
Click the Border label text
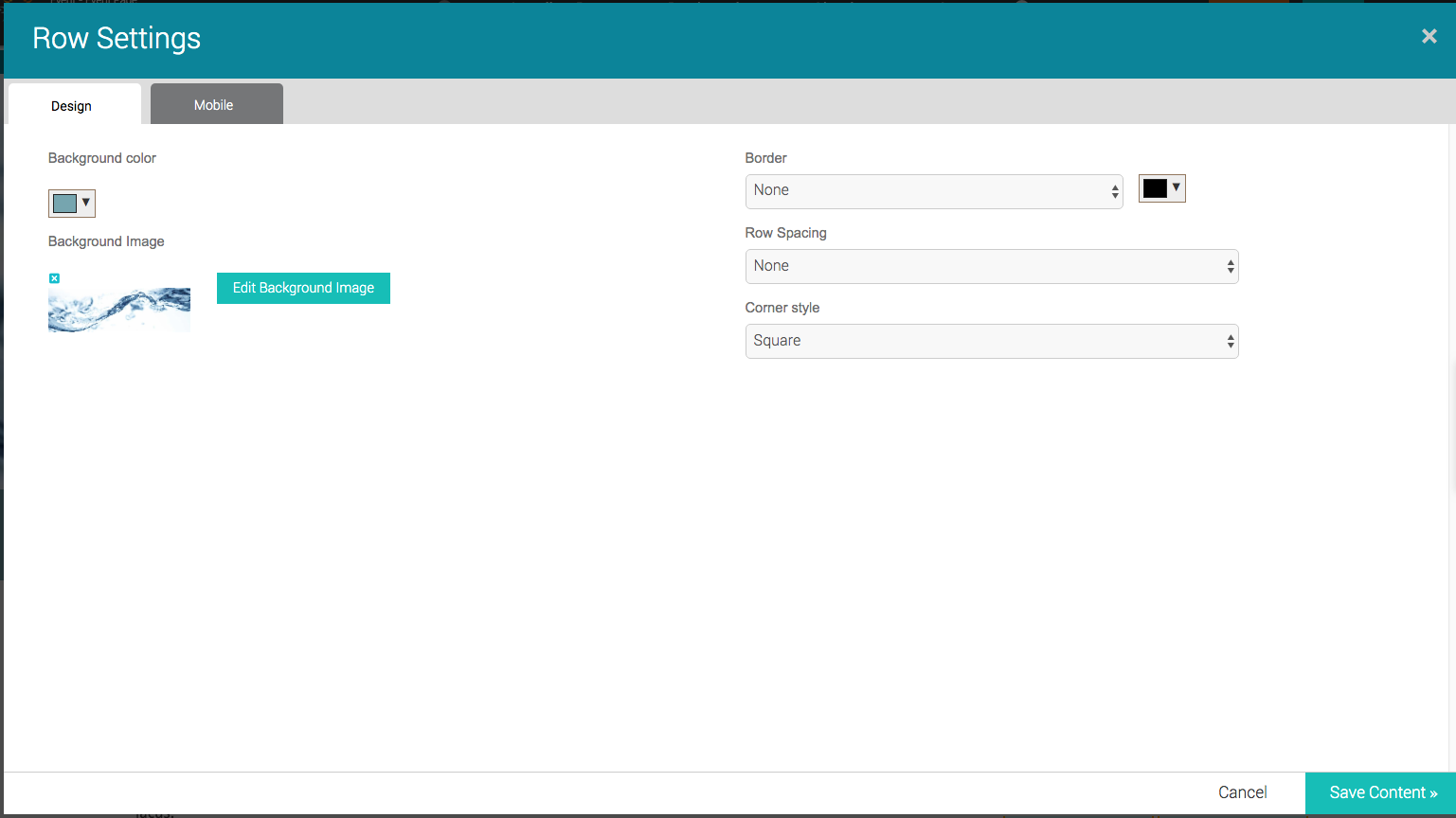766,158
